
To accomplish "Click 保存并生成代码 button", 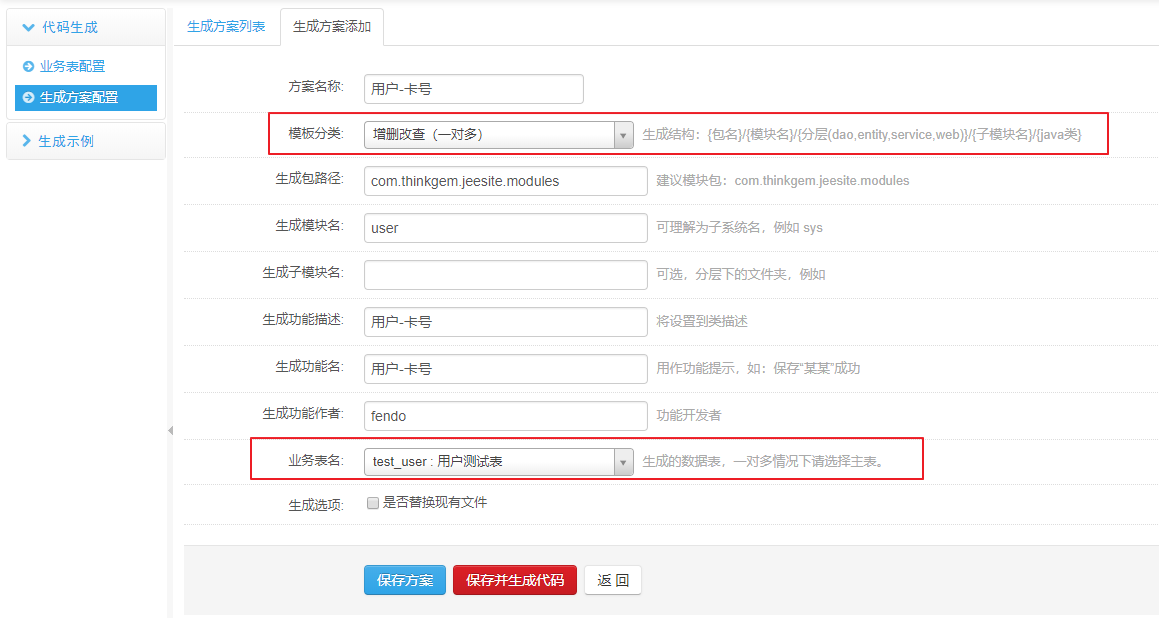I will pyautogui.click(x=515, y=580).
